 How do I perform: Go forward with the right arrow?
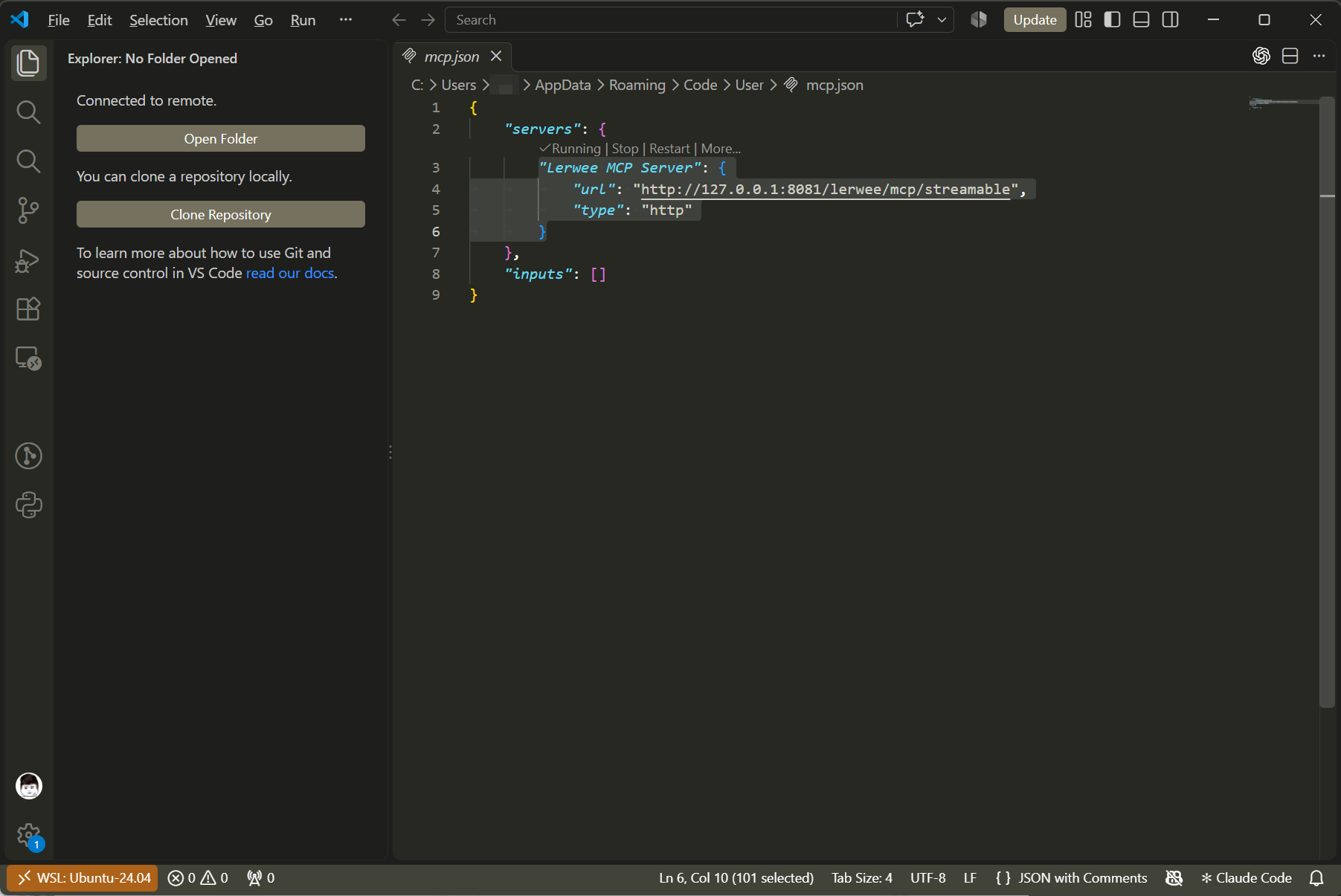tap(428, 20)
